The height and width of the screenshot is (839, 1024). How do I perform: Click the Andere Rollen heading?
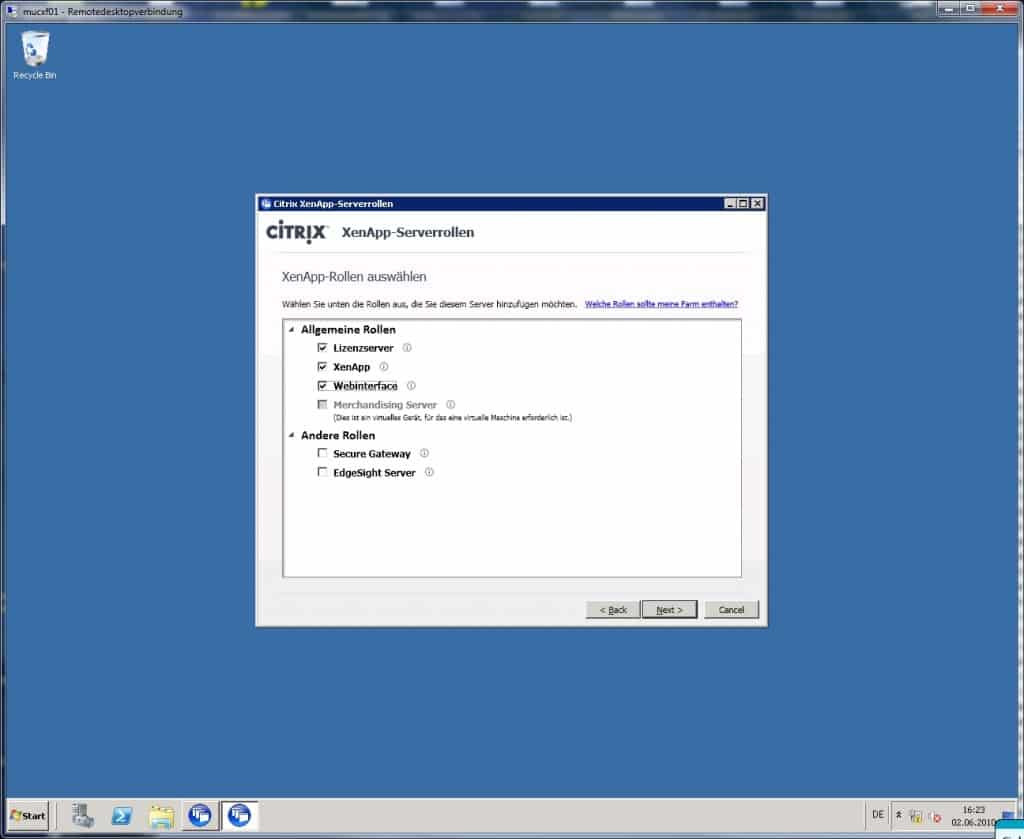338,435
